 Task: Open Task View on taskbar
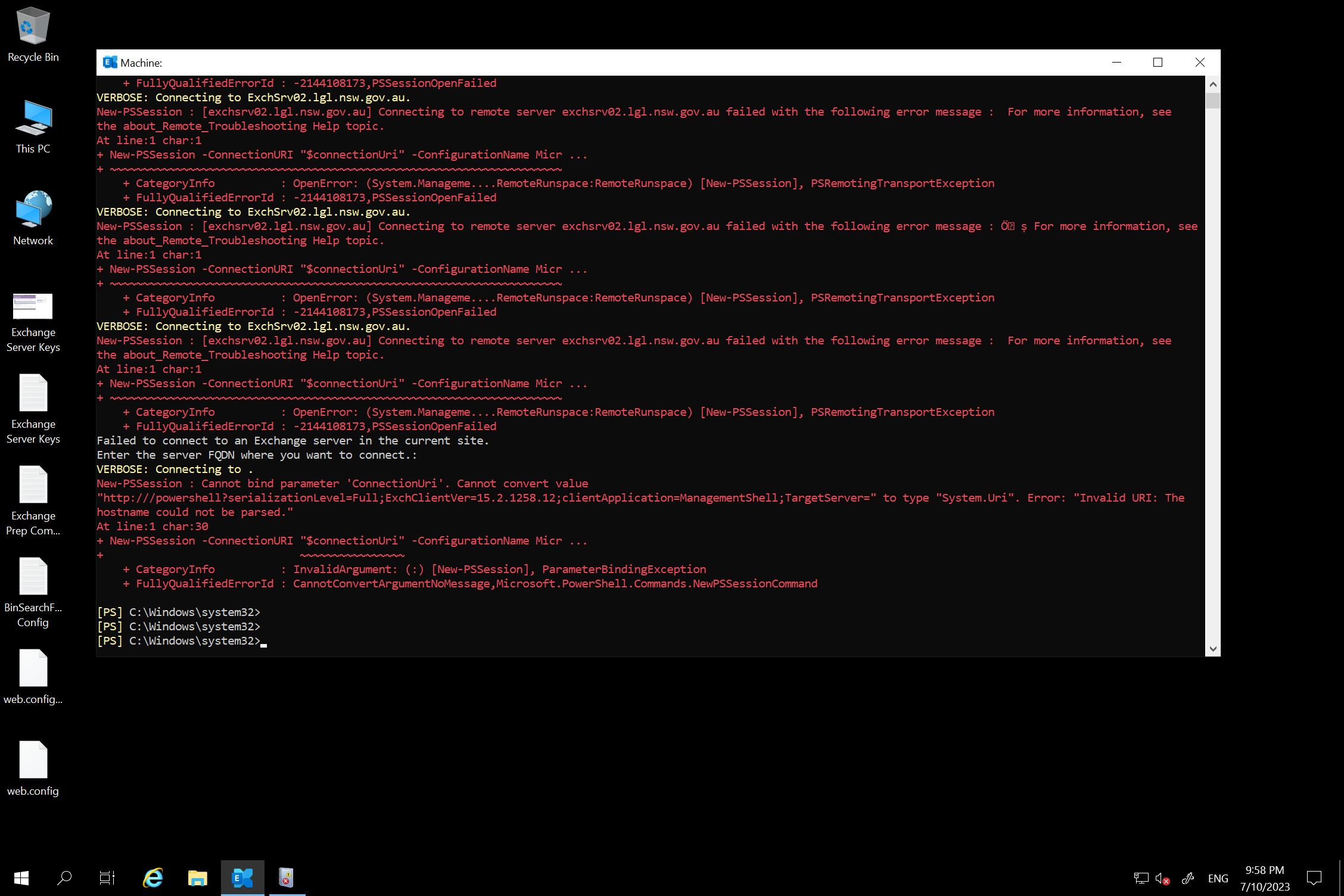[x=107, y=878]
